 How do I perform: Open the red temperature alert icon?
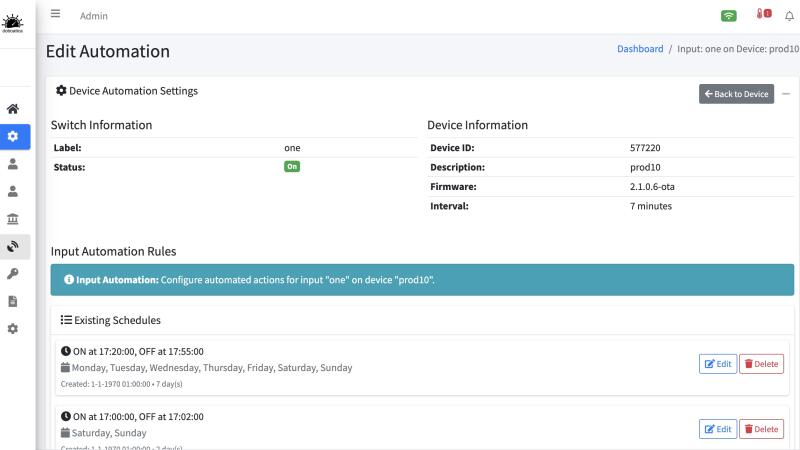(763, 15)
